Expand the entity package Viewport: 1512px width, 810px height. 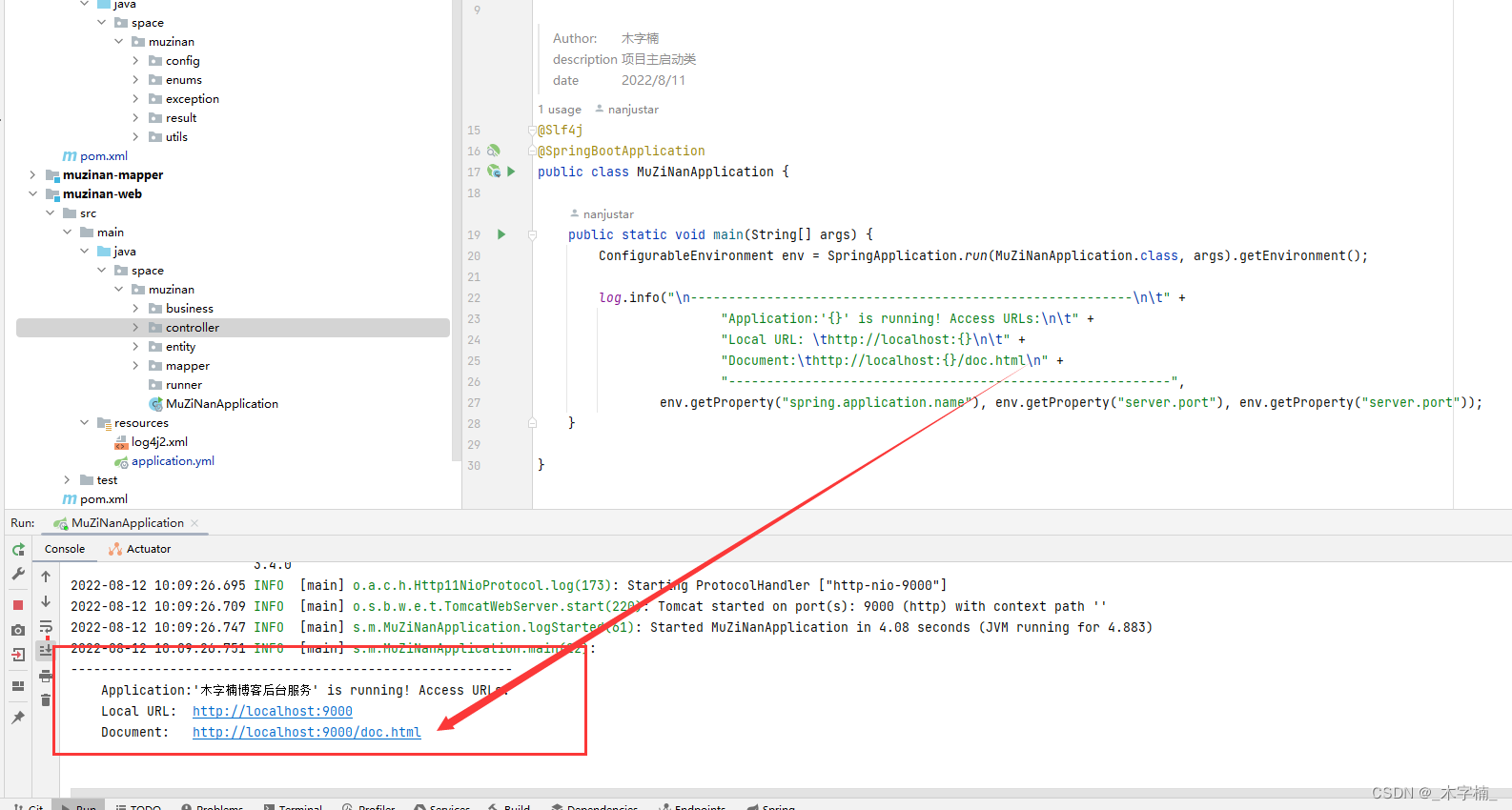tap(136, 347)
